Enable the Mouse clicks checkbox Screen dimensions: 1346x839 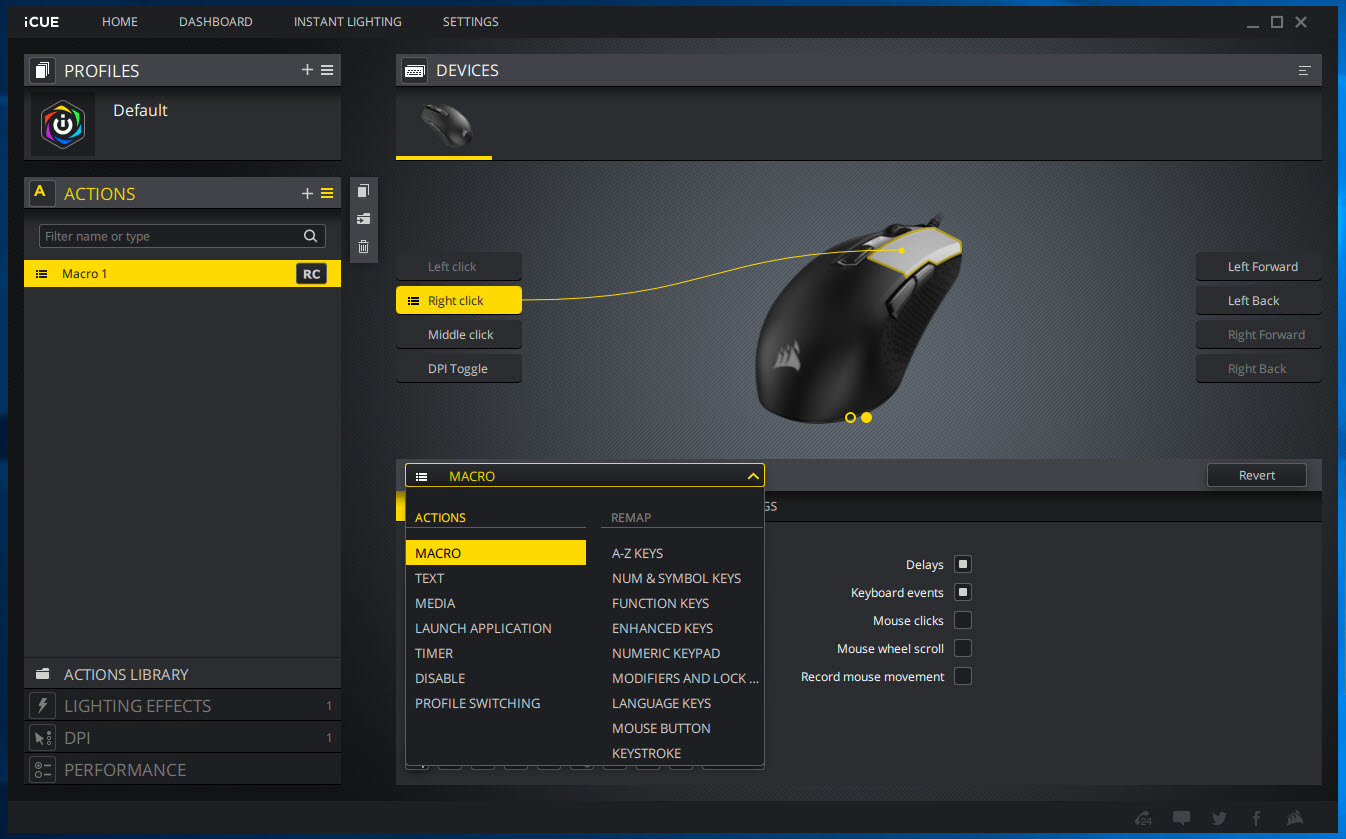click(x=963, y=620)
